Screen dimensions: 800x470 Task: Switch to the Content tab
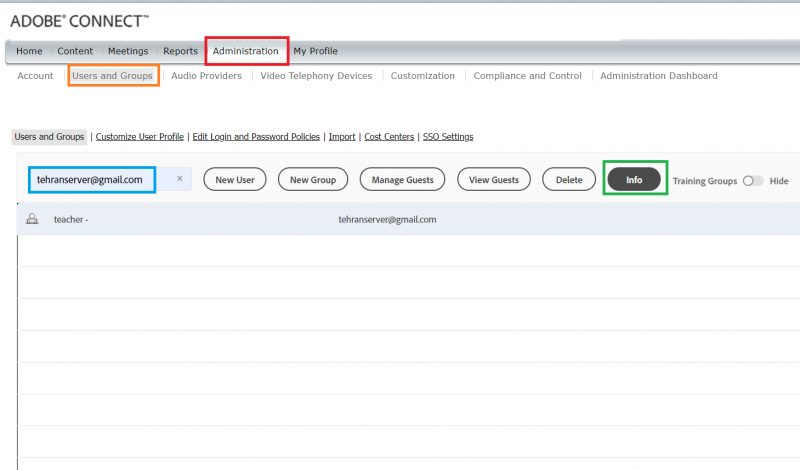tap(75, 51)
